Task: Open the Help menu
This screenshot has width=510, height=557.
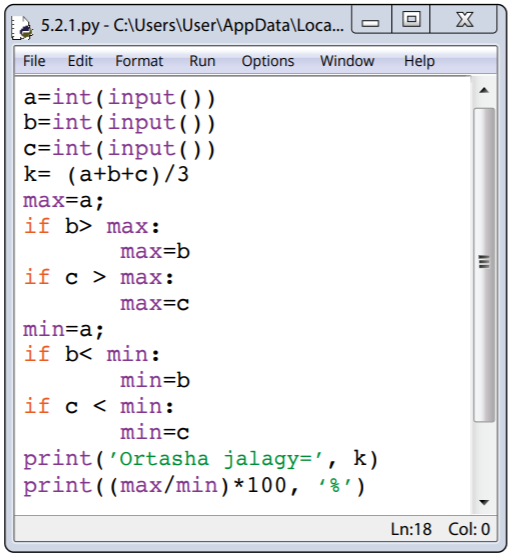Action: point(419,61)
